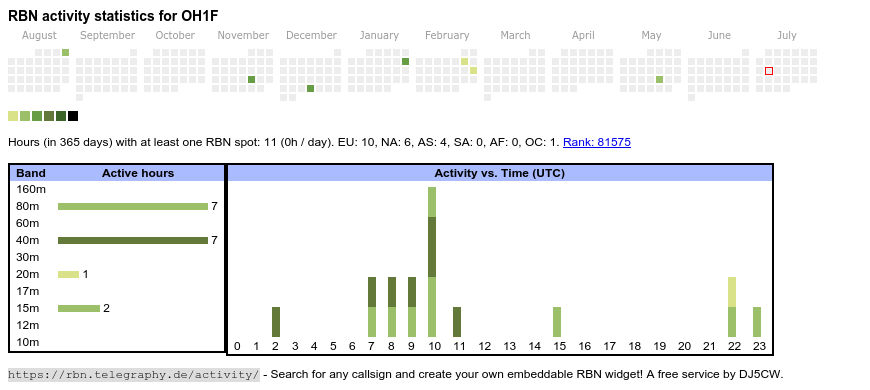Click the '30m' band label
The image size is (870, 390).
tap(28, 257)
